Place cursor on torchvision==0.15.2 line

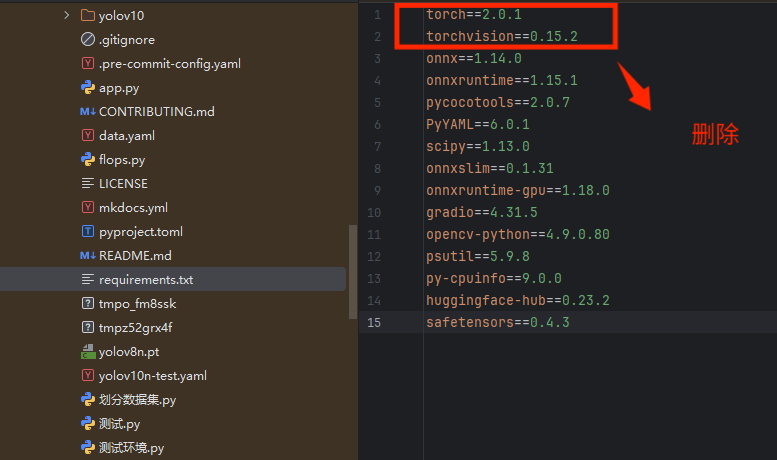tap(502, 36)
